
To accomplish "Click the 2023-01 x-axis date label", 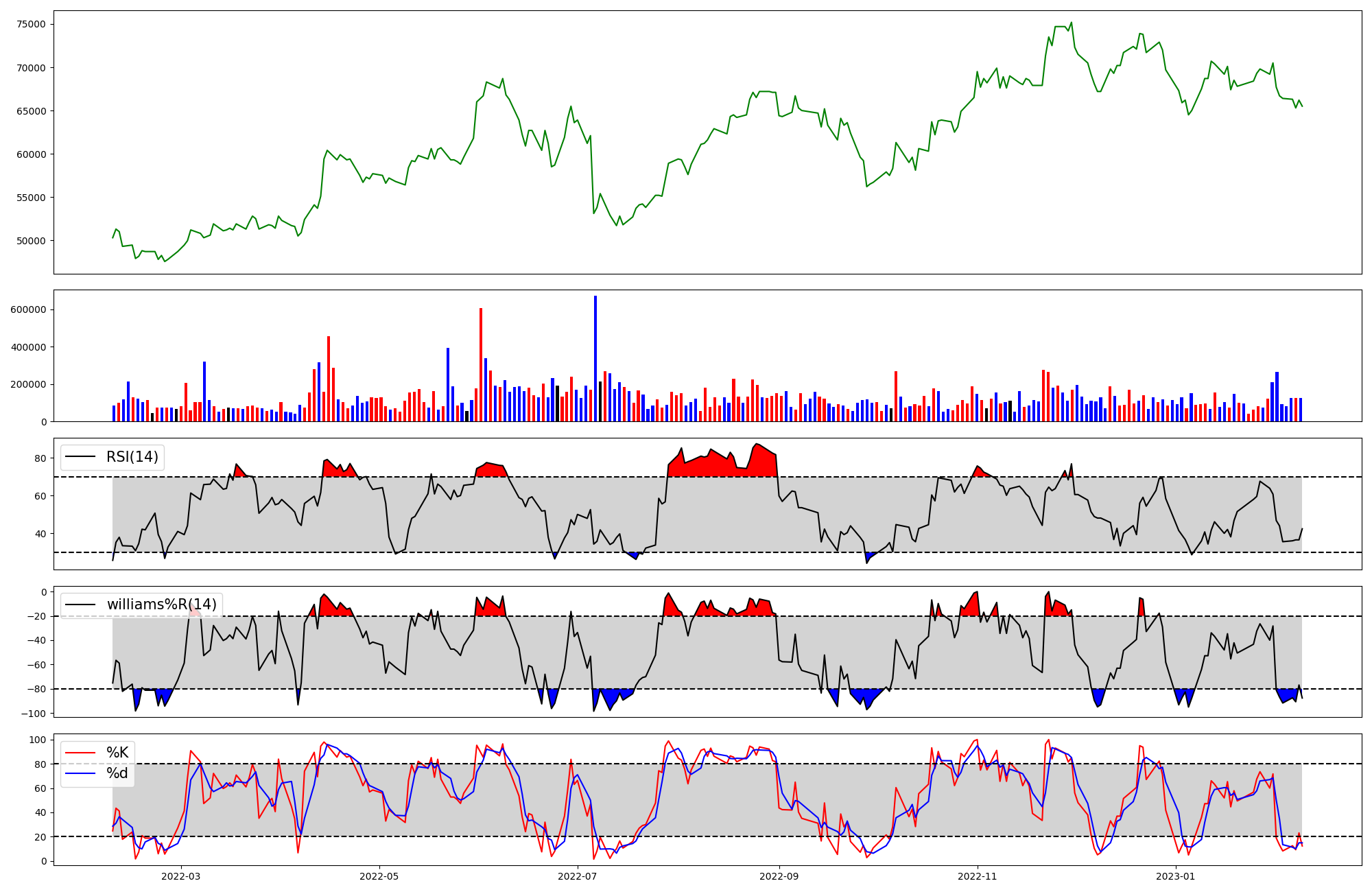I will [x=1176, y=876].
